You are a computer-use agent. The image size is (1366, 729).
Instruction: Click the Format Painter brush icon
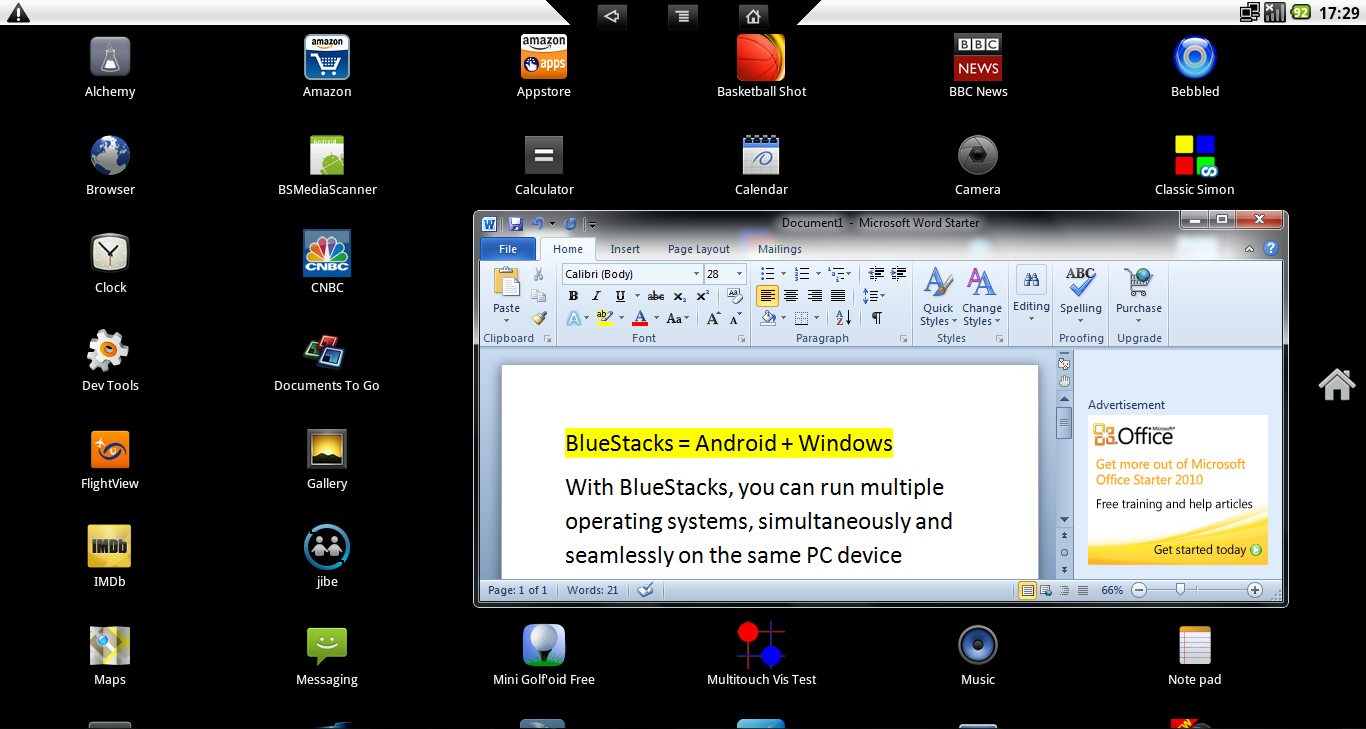pos(538,318)
